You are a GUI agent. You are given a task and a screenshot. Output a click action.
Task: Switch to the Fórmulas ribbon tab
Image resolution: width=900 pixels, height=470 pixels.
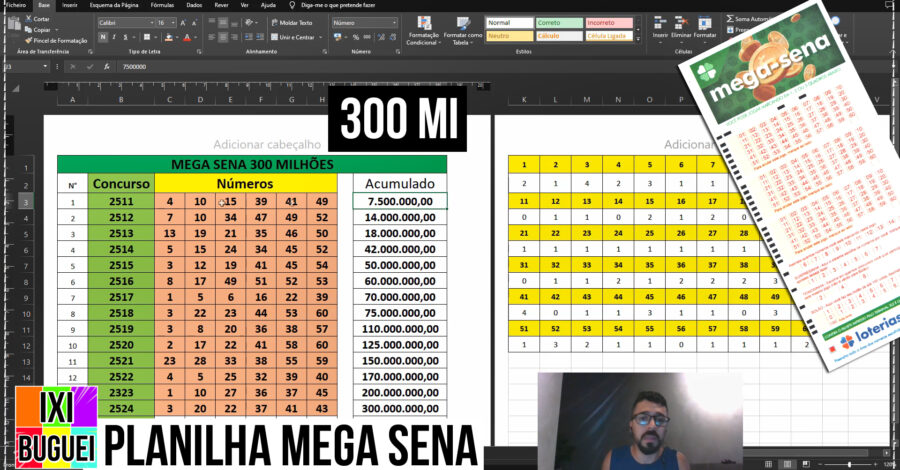[x=162, y=5]
